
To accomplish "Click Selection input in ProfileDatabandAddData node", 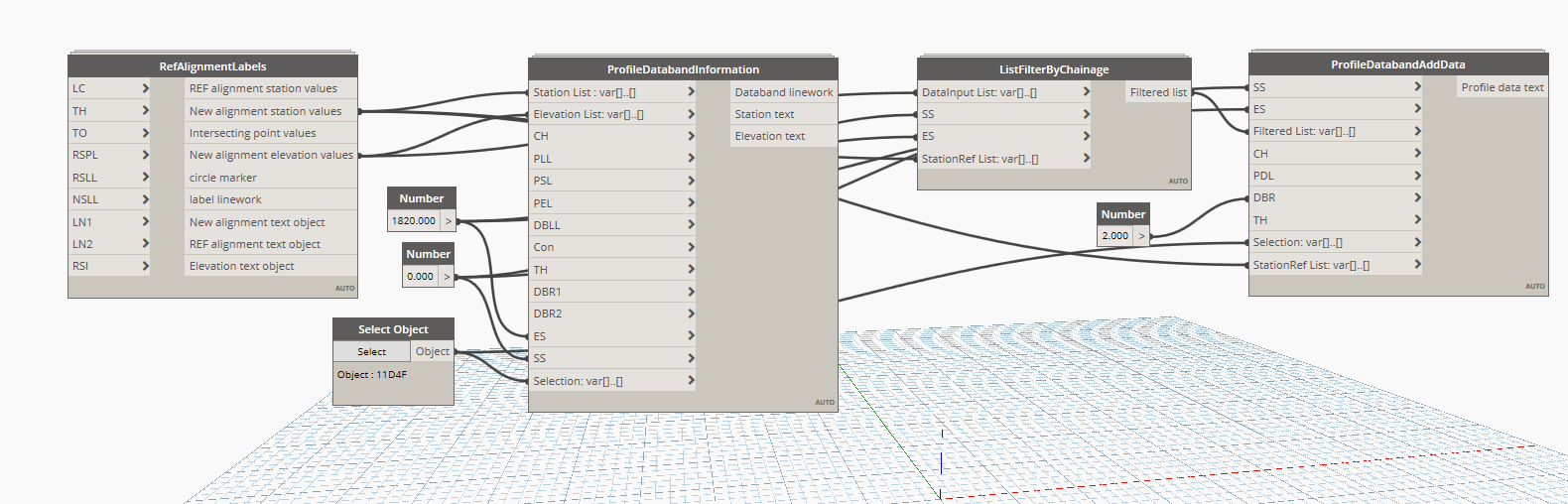I will point(1336,242).
